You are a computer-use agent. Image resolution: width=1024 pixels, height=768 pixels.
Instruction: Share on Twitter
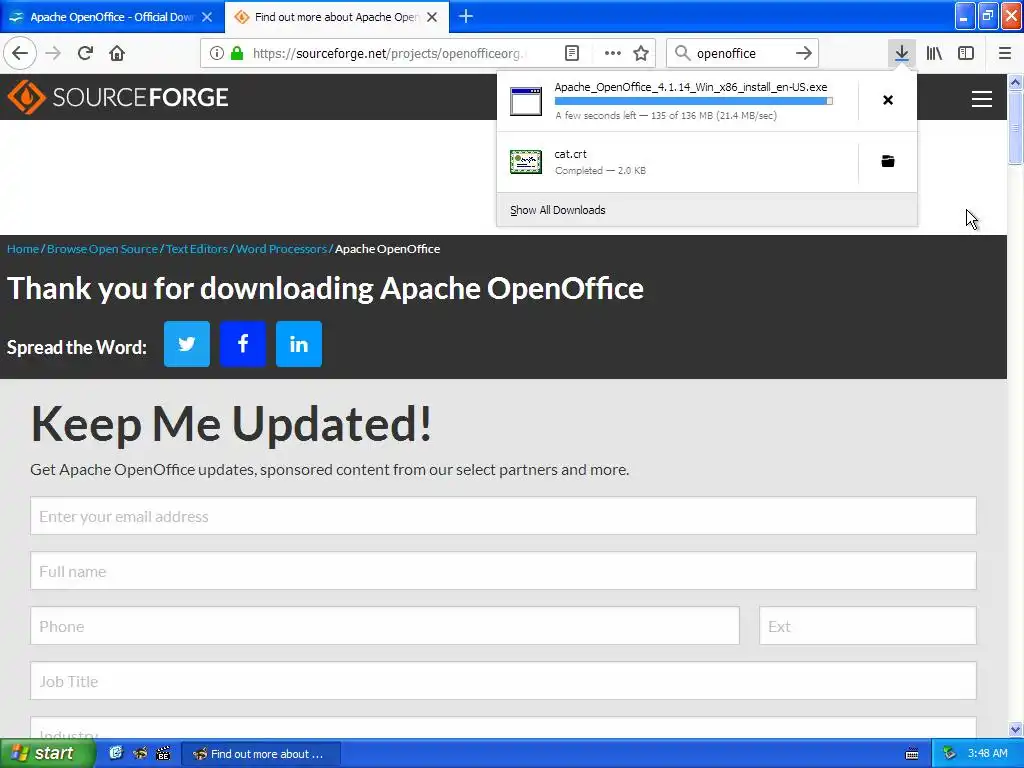187,344
